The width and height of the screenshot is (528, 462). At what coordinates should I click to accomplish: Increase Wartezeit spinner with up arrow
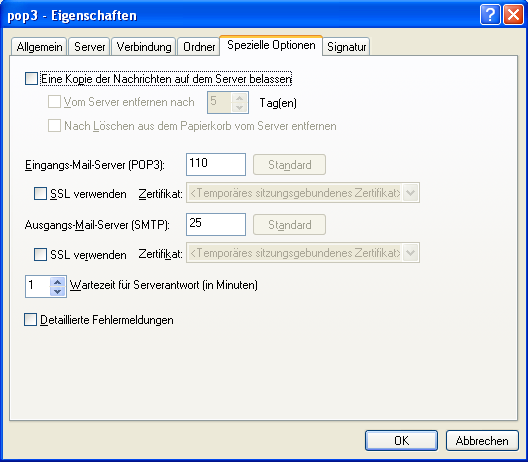(x=58, y=282)
